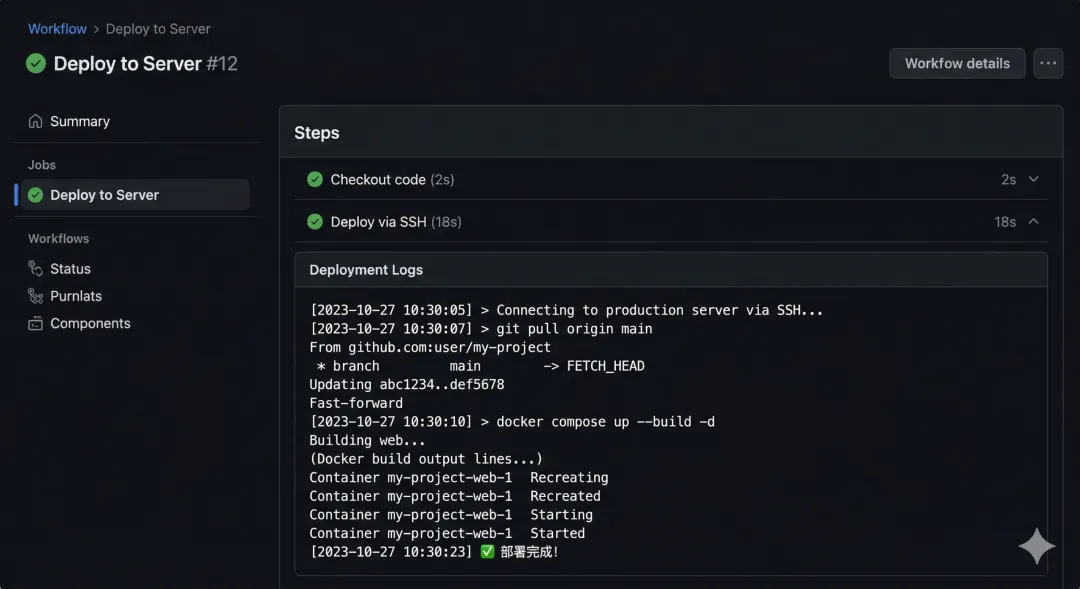The image size is (1080, 589).
Task: Click the Components workflow icon
Action: point(36,323)
